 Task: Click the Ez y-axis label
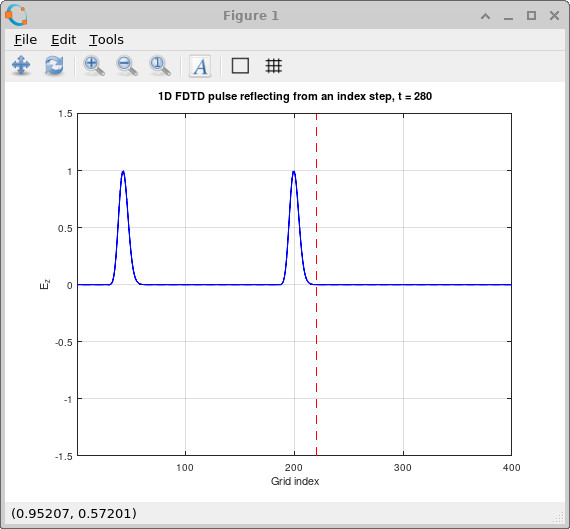pos(45,284)
